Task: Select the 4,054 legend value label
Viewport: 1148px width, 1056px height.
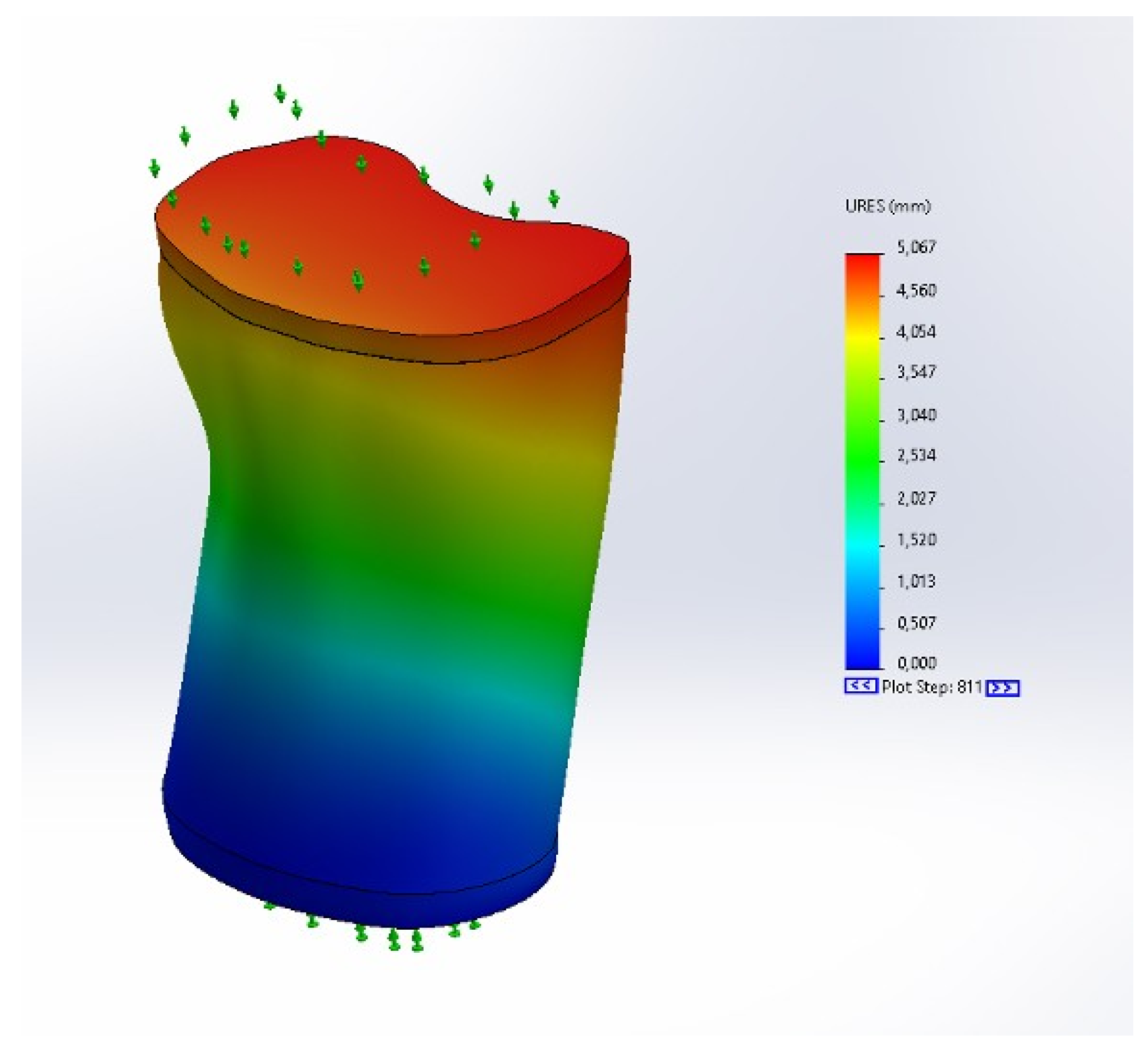Action: click(x=916, y=332)
